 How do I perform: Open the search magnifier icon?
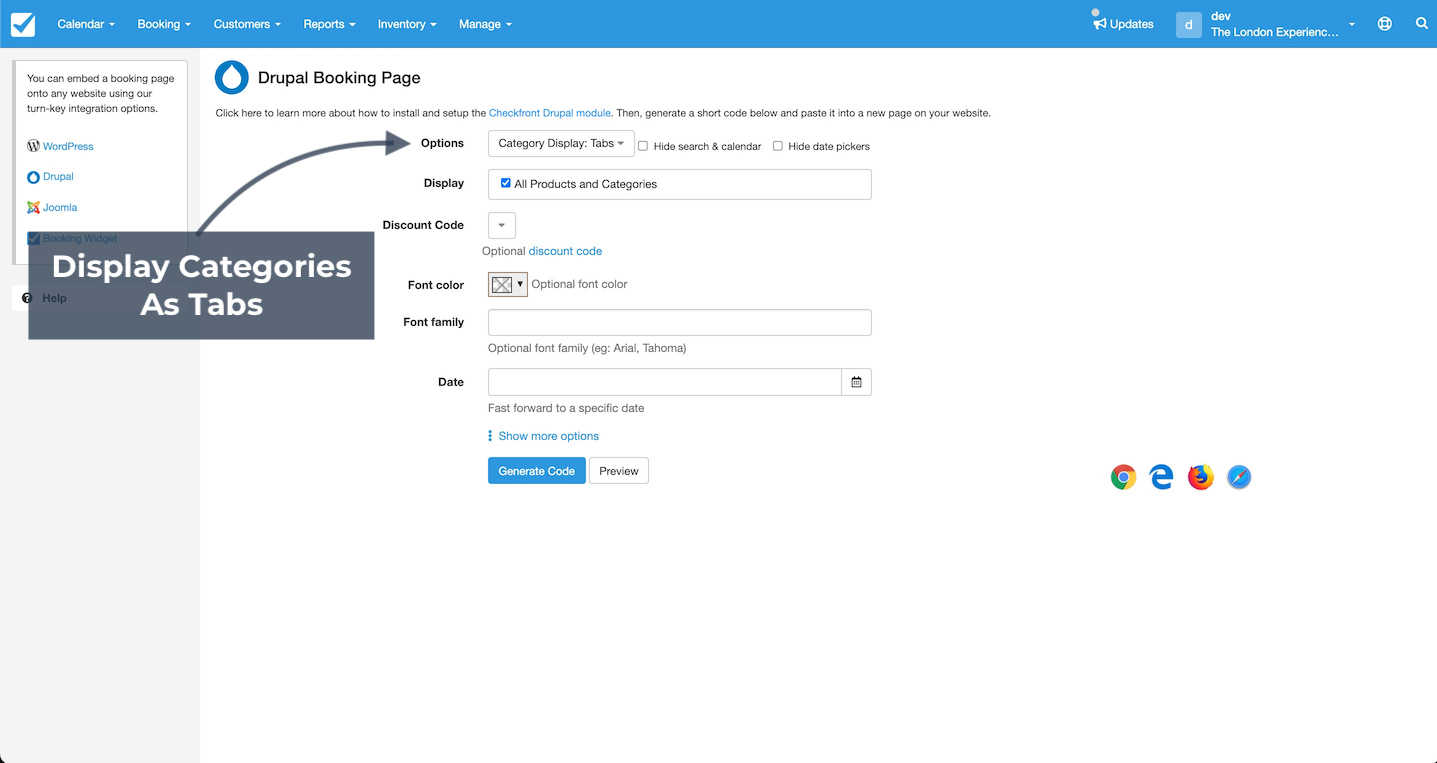(1422, 24)
